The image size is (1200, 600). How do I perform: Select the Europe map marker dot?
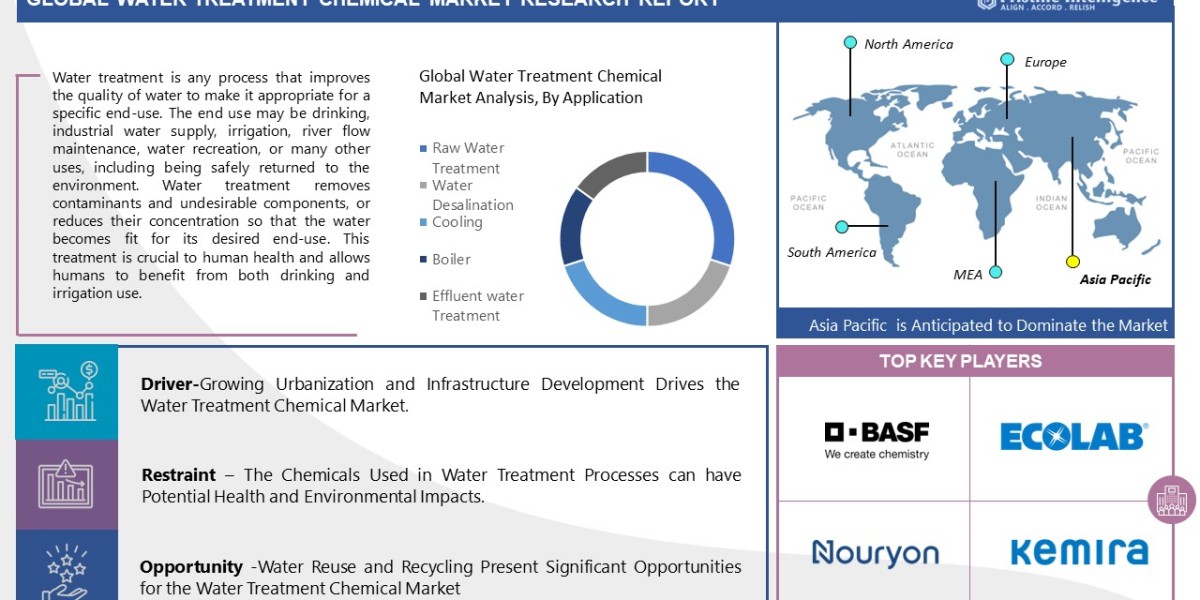tap(1008, 60)
